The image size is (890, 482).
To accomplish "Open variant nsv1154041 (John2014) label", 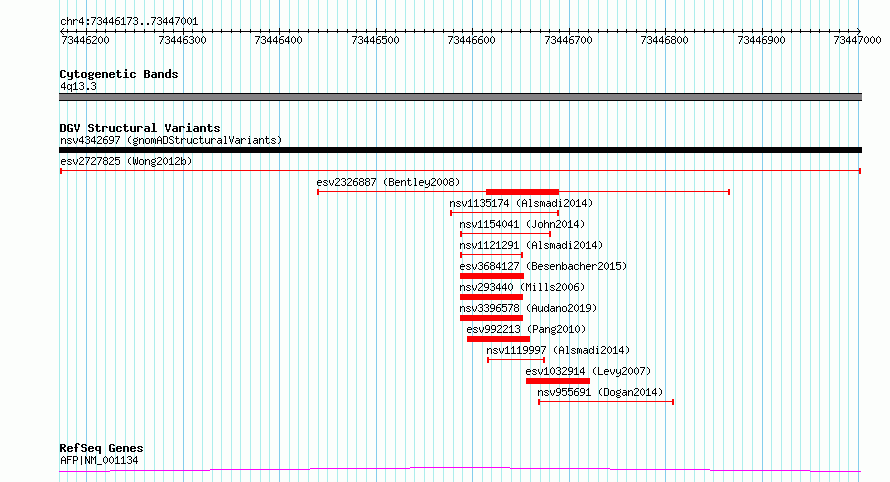I will click(522, 224).
